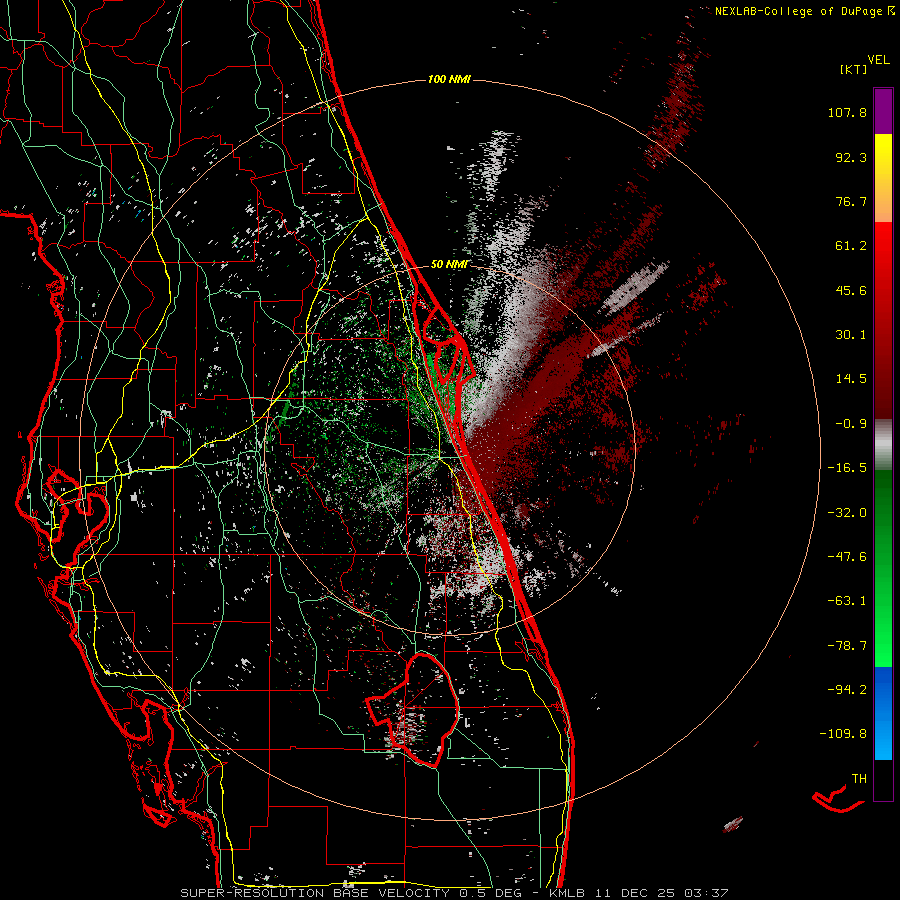
Task: Click the -109.8 velocity scale value
Action: click(x=844, y=734)
